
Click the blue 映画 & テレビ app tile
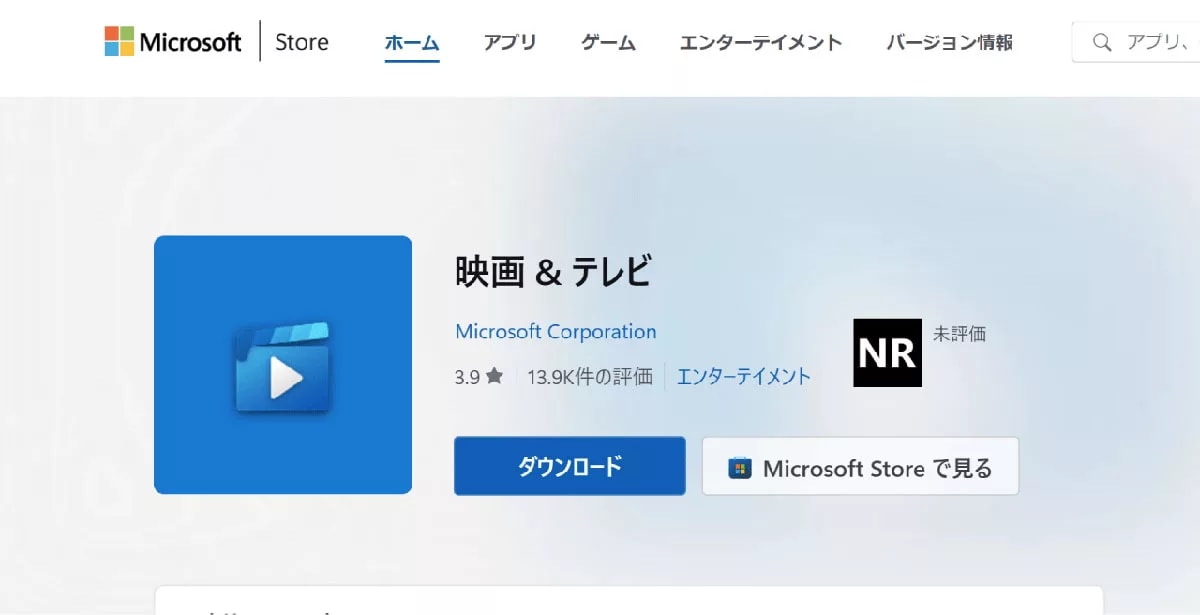click(283, 365)
